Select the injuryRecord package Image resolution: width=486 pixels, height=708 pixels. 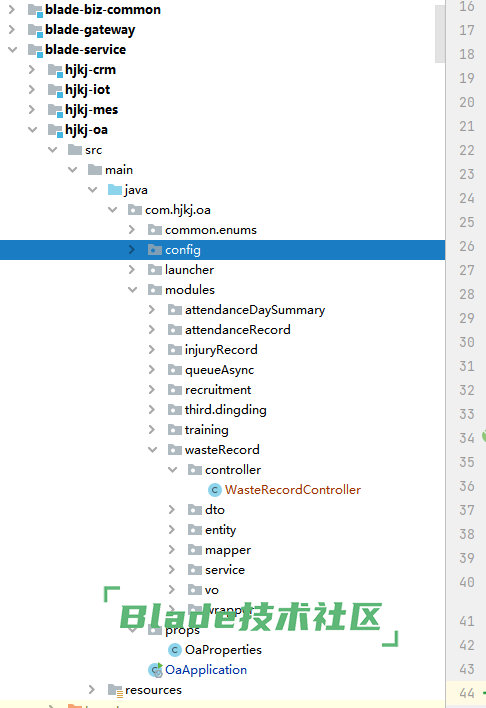tap(221, 350)
